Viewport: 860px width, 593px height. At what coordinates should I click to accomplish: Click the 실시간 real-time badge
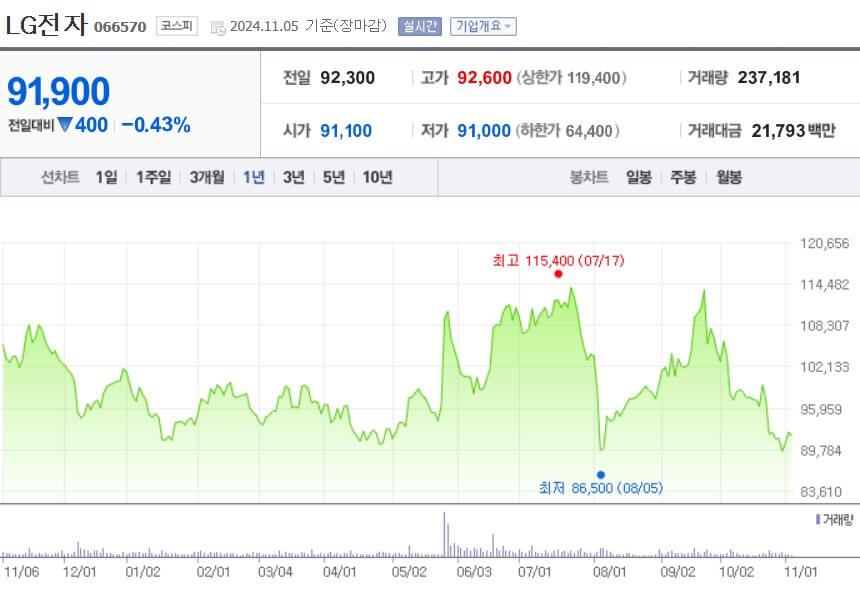tap(420, 26)
